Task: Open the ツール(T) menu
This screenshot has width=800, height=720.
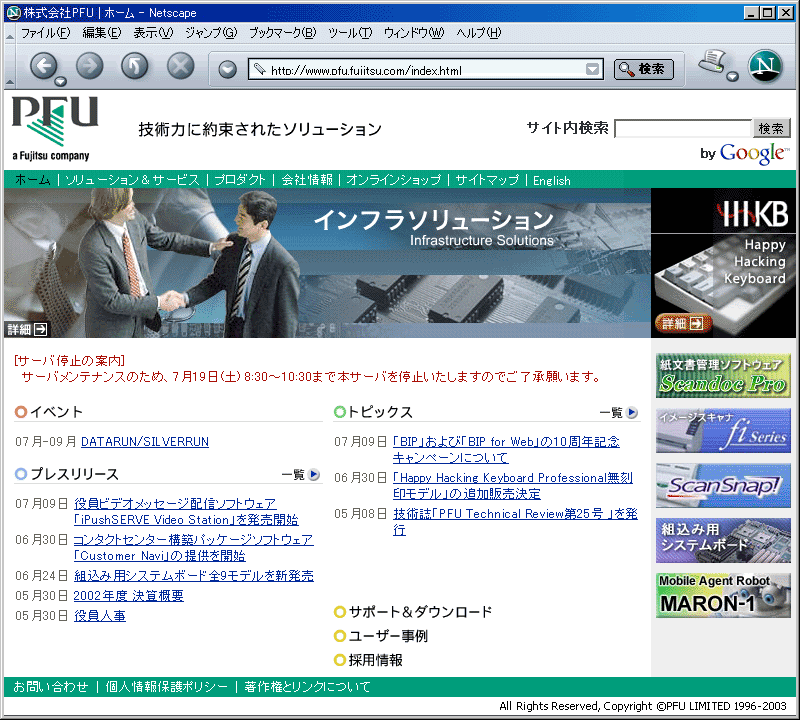Action: coord(350,33)
